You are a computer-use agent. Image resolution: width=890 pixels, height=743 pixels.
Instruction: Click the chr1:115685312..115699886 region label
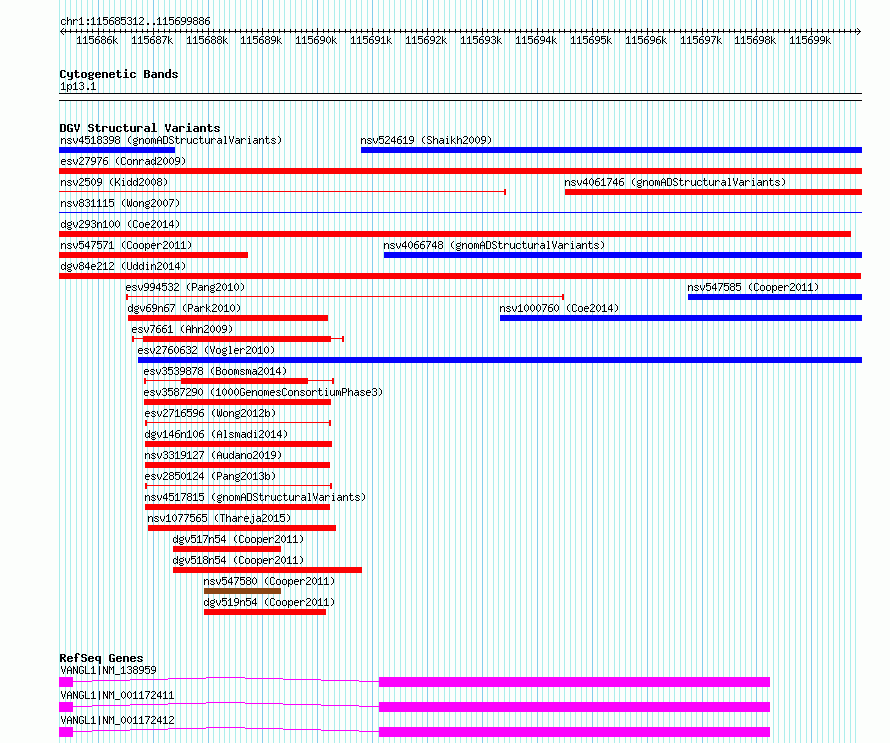tap(135, 22)
